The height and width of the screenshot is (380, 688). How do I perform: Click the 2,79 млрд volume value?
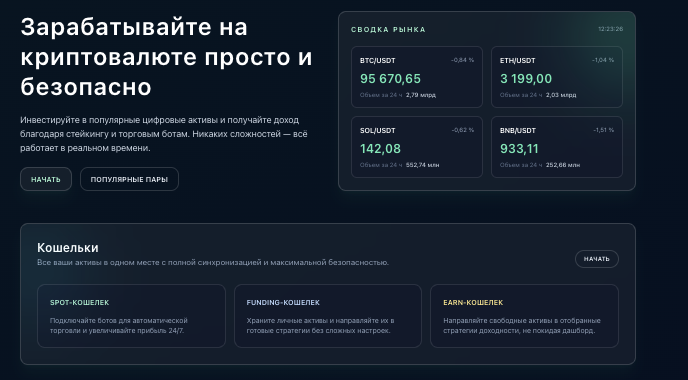pyautogui.click(x=420, y=95)
